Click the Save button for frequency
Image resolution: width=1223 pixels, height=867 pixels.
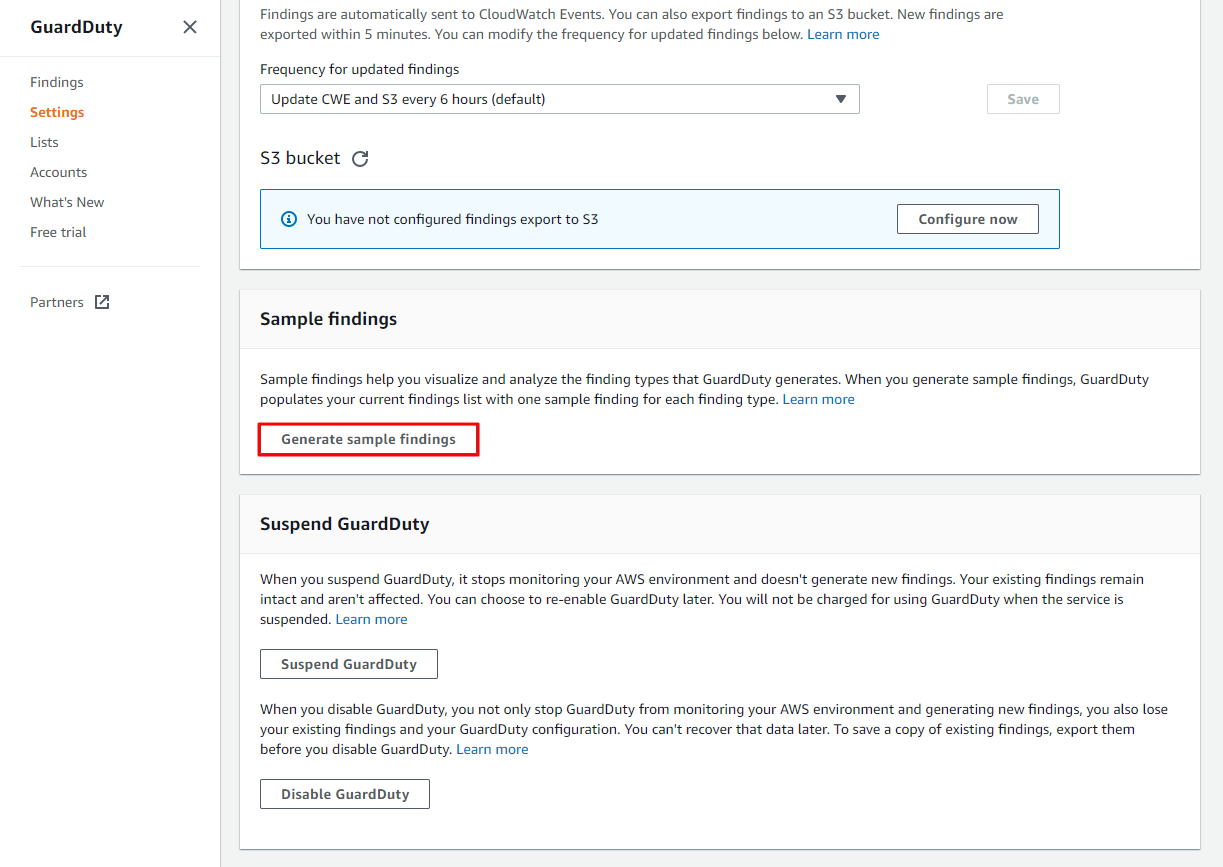[1022, 99]
